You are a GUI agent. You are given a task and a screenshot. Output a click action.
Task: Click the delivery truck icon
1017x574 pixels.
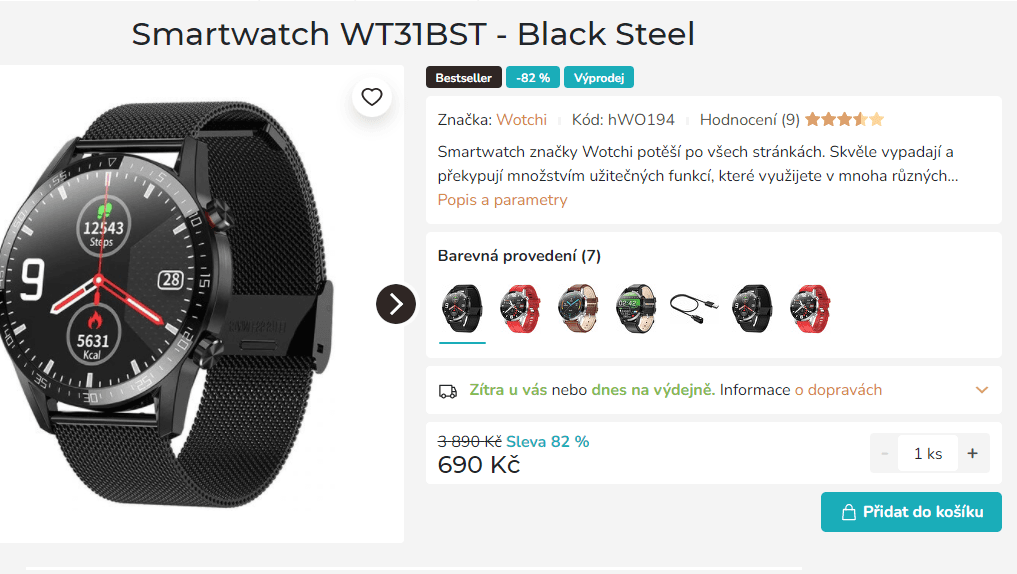tap(448, 391)
